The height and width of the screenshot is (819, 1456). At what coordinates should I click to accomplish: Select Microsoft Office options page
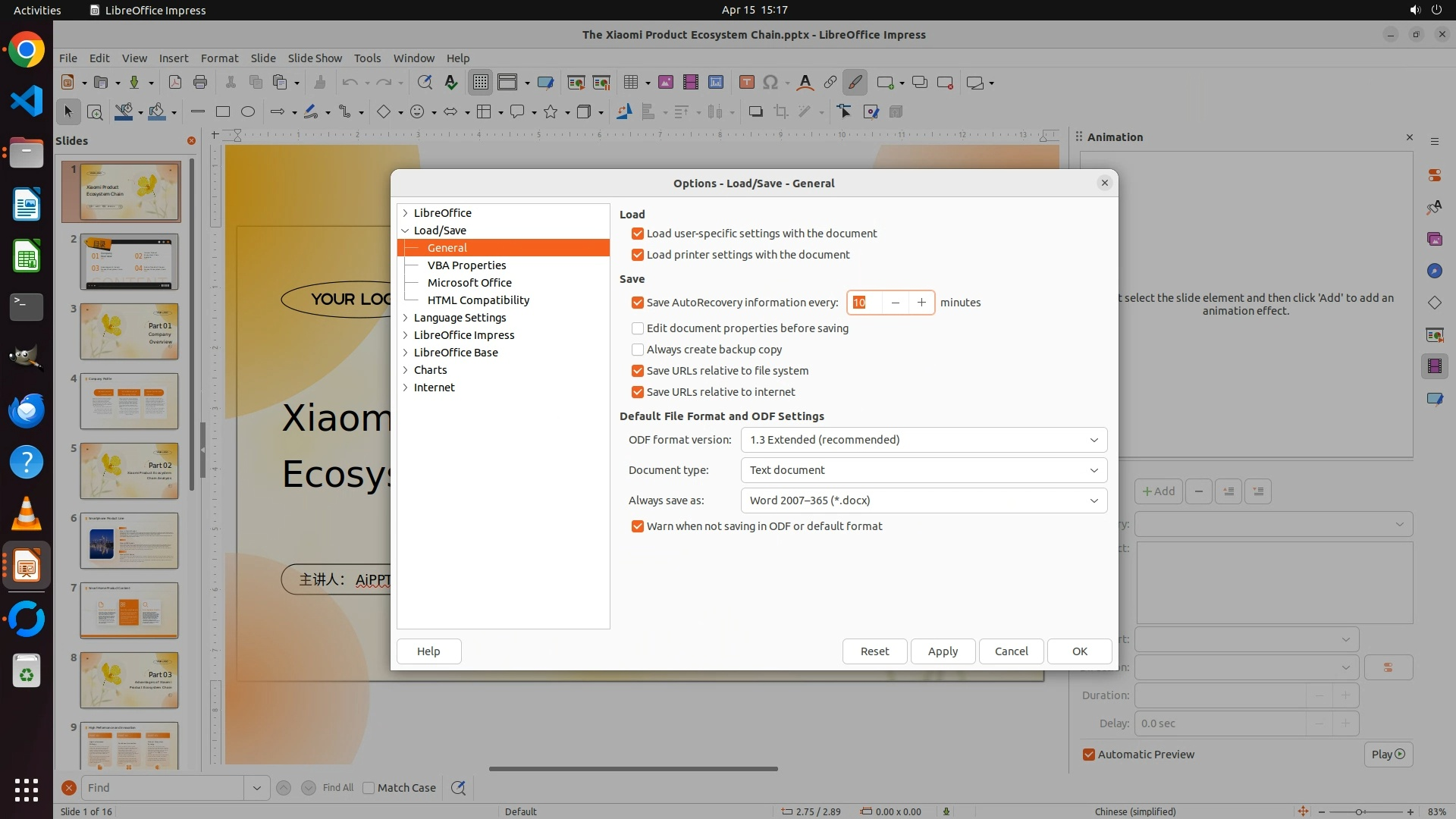[x=469, y=283]
